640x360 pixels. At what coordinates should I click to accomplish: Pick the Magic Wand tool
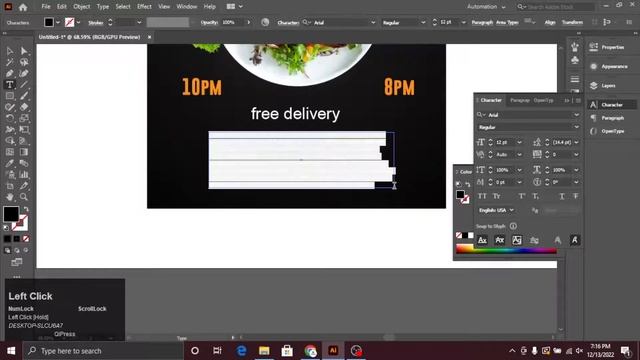tap(10, 62)
